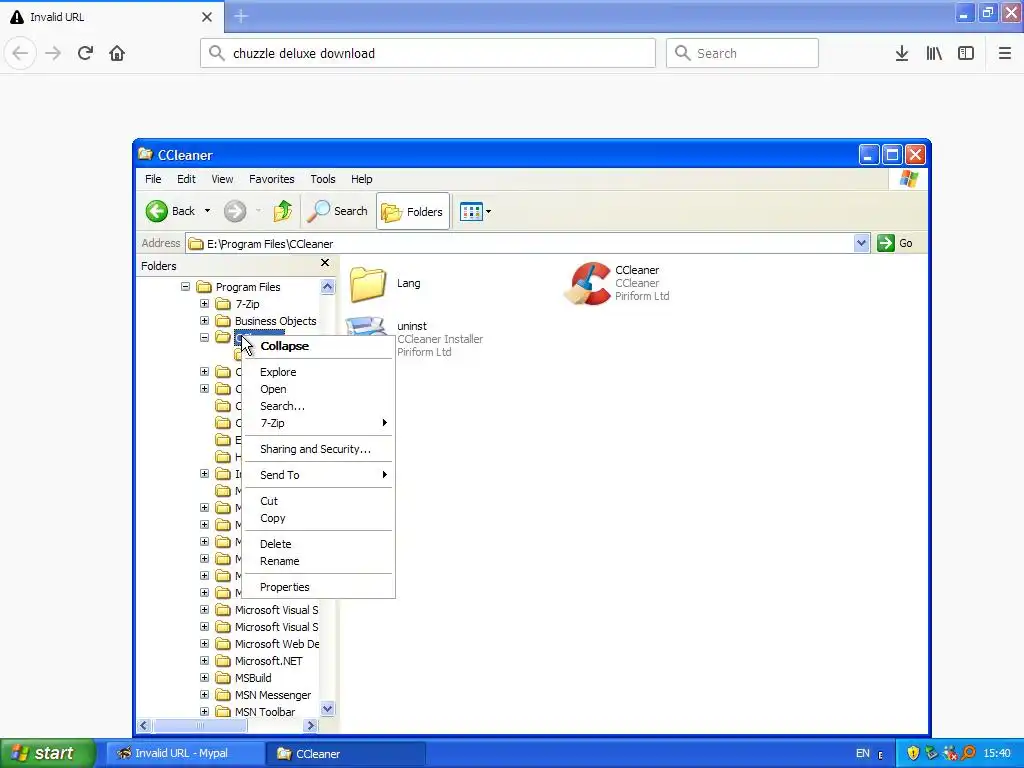The height and width of the screenshot is (768, 1024).
Task: Select Business Objects tree folder
Action: coord(275,321)
